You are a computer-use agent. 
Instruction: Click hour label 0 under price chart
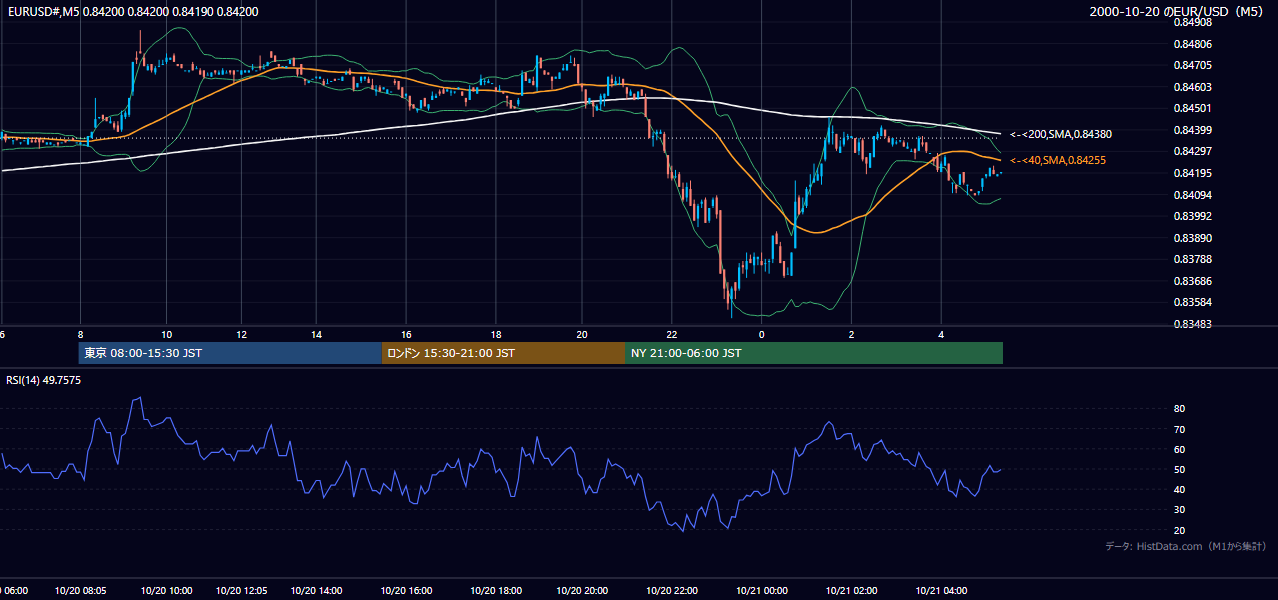[x=761, y=334]
